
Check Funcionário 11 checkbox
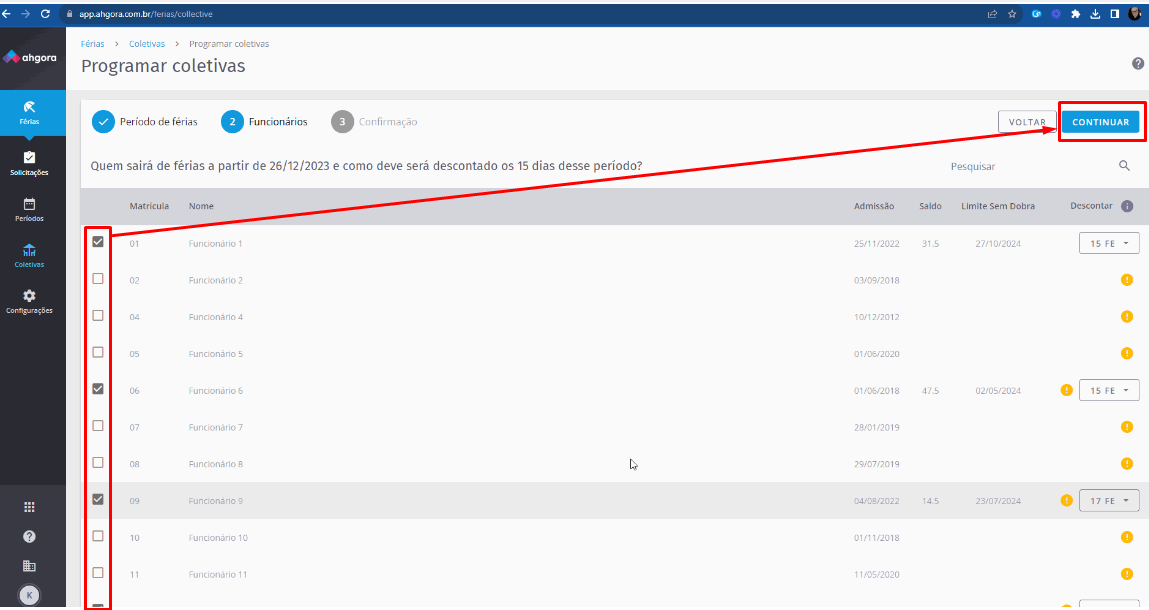tap(98, 573)
